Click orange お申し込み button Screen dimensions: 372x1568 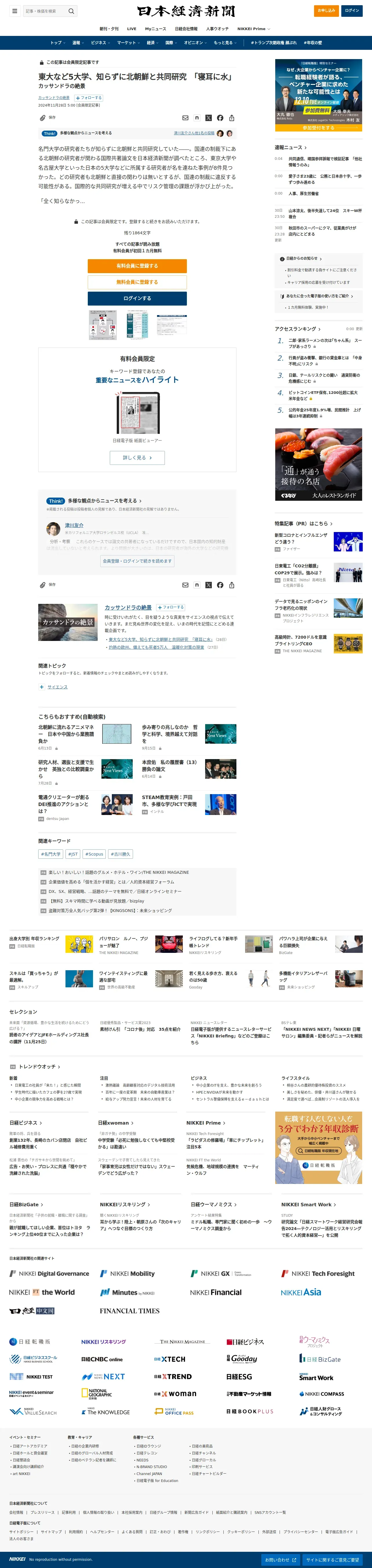click(x=327, y=10)
